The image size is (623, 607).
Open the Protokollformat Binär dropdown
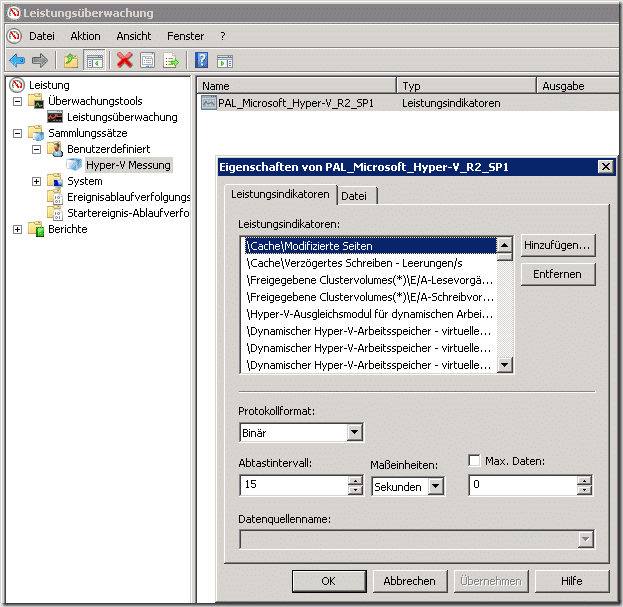pos(355,432)
